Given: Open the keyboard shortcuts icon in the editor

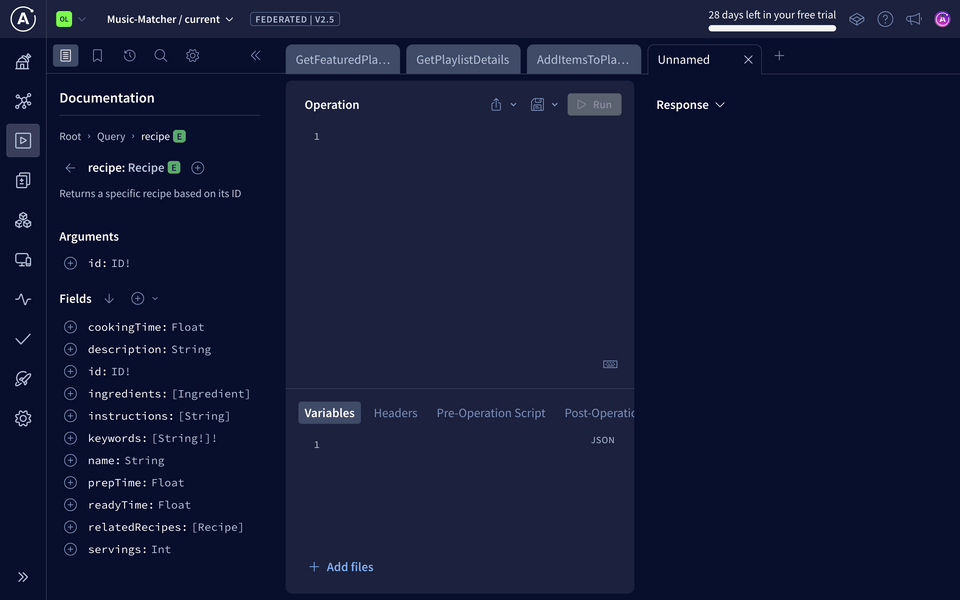Looking at the screenshot, I should (x=610, y=364).
